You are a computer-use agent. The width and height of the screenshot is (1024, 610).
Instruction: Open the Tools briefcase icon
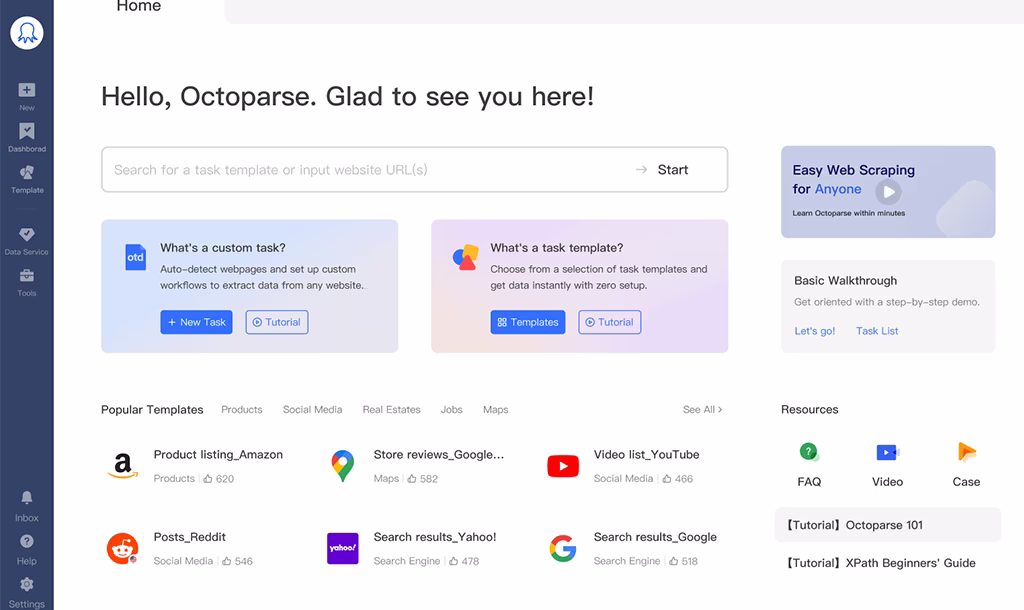27,277
